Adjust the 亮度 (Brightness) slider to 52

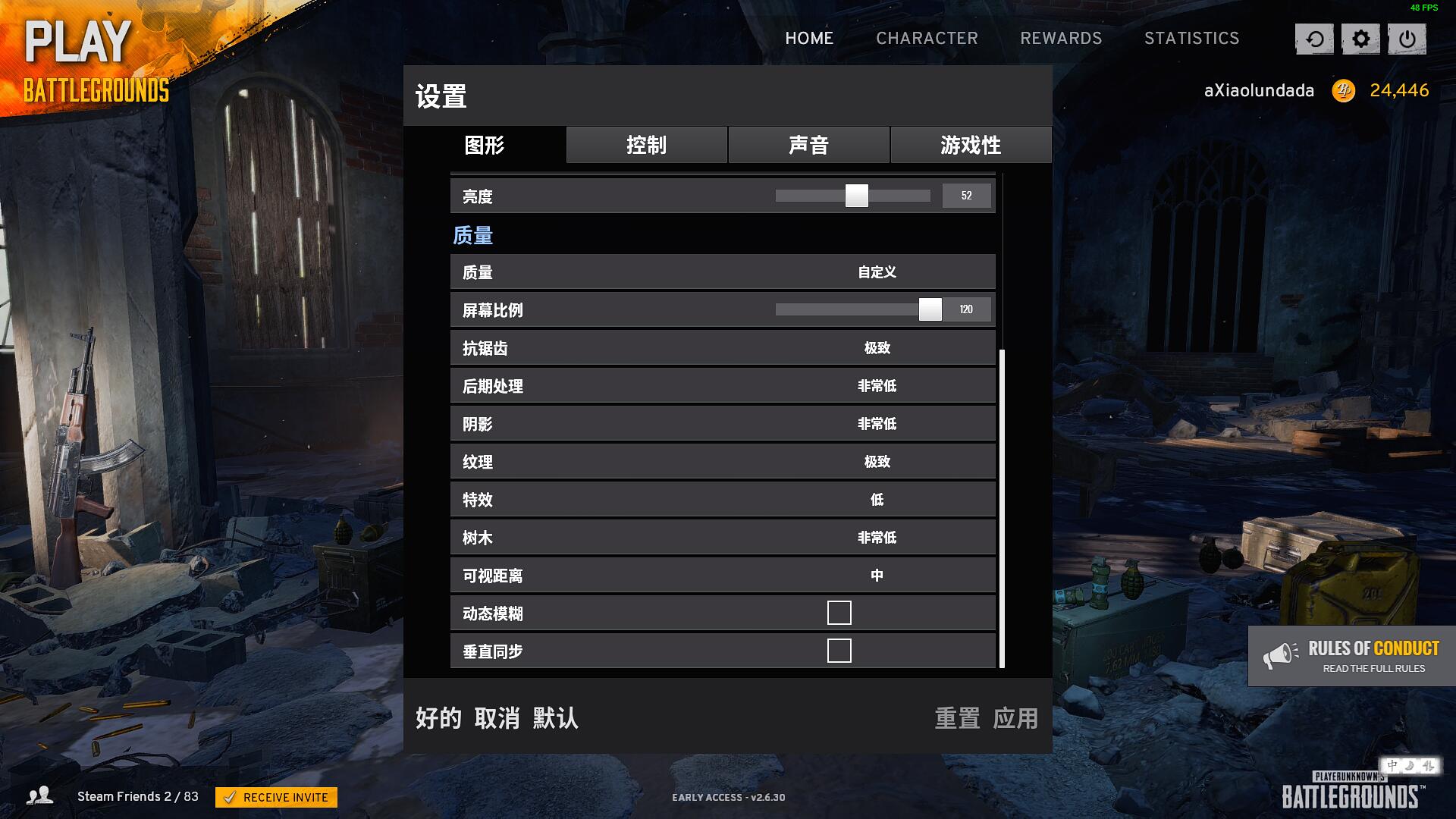pos(857,195)
